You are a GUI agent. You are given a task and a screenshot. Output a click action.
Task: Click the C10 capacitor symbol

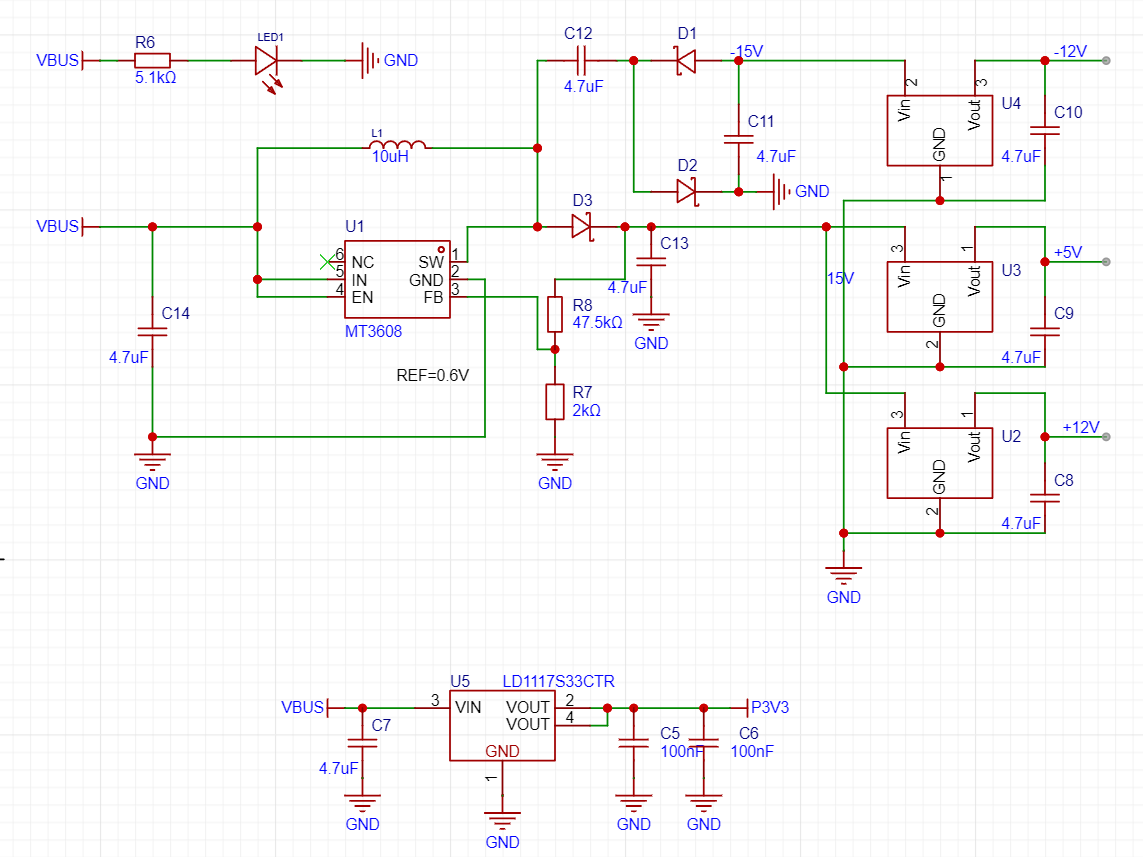[1045, 130]
